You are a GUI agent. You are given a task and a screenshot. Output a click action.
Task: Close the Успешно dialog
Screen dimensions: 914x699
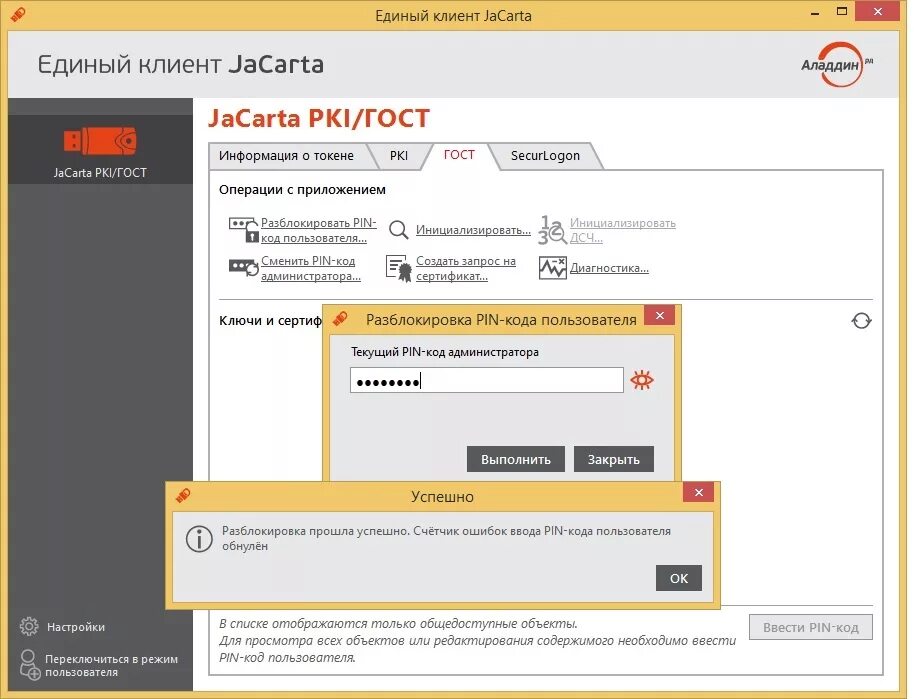click(699, 493)
